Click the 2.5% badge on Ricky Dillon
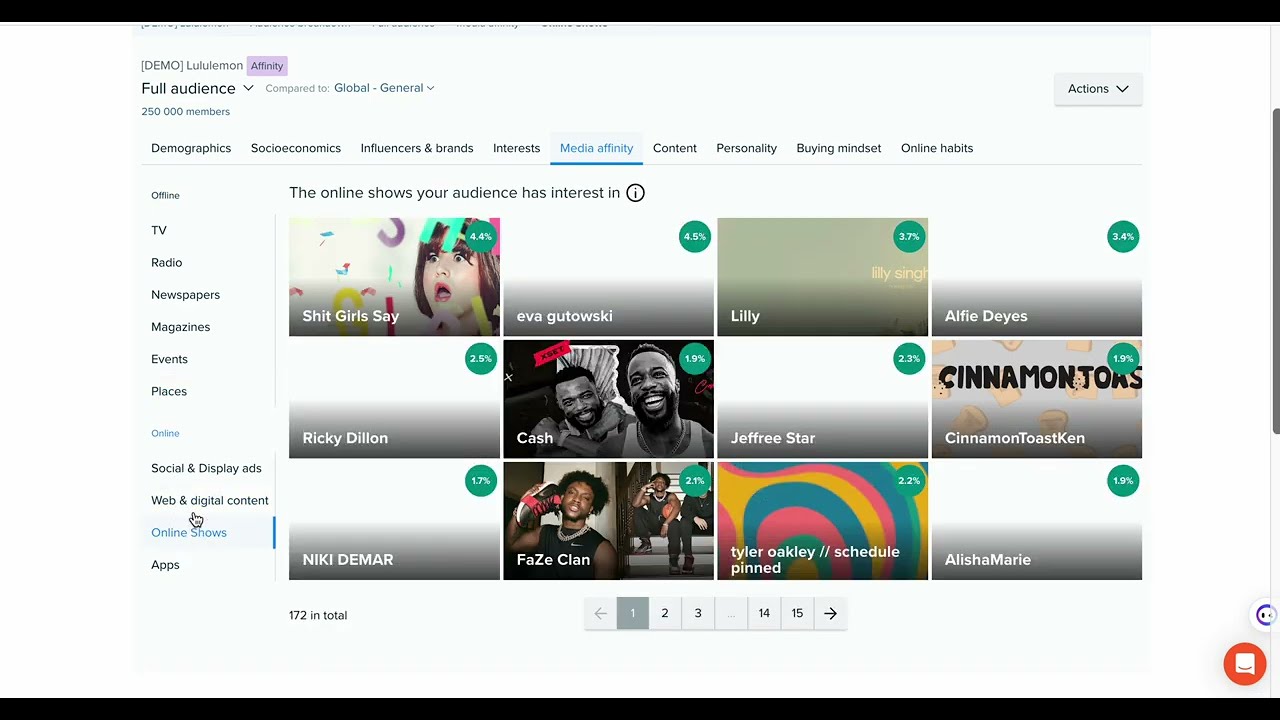 480,359
